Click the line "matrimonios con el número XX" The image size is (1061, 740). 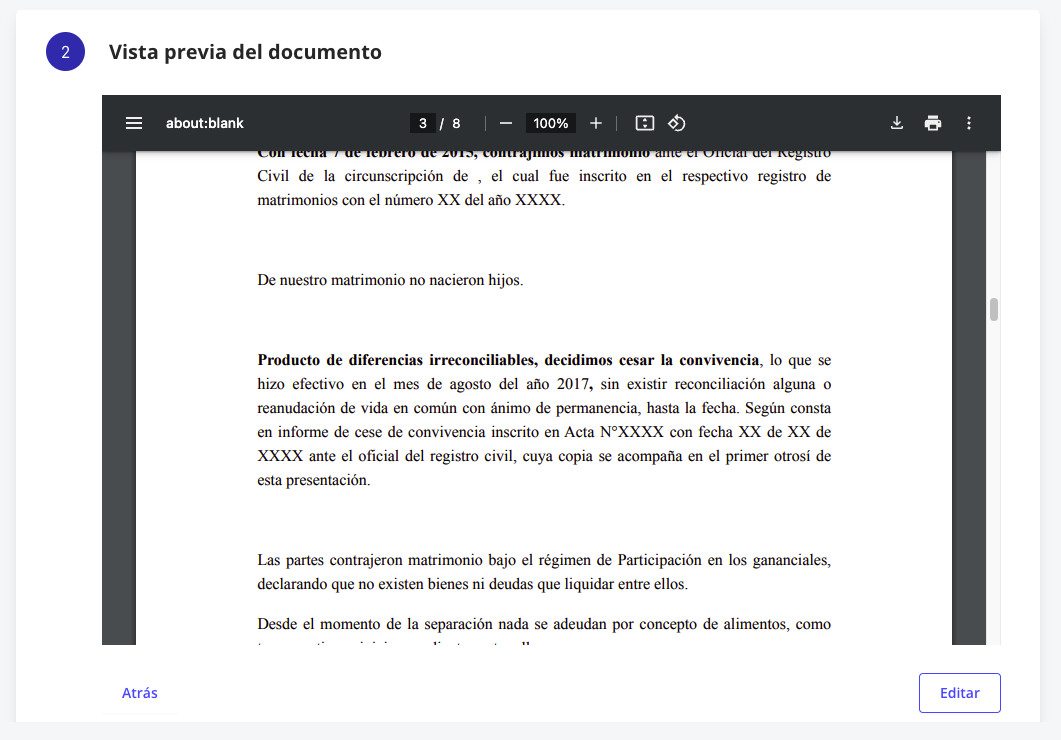click(x=411, y=200)
